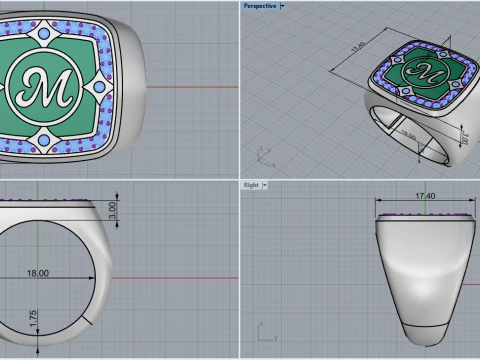Image resolution: width=480 pixels, height=360 pixels.
Task: Select the Right viewport label
Action: [x=251, y=185]
